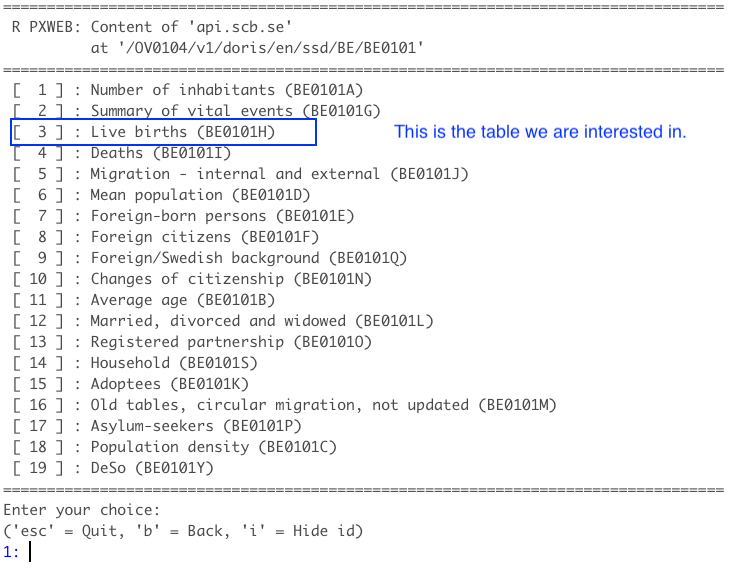Click the Average age (BE0101B) line
Screen dimensions: 755x569
182,300
